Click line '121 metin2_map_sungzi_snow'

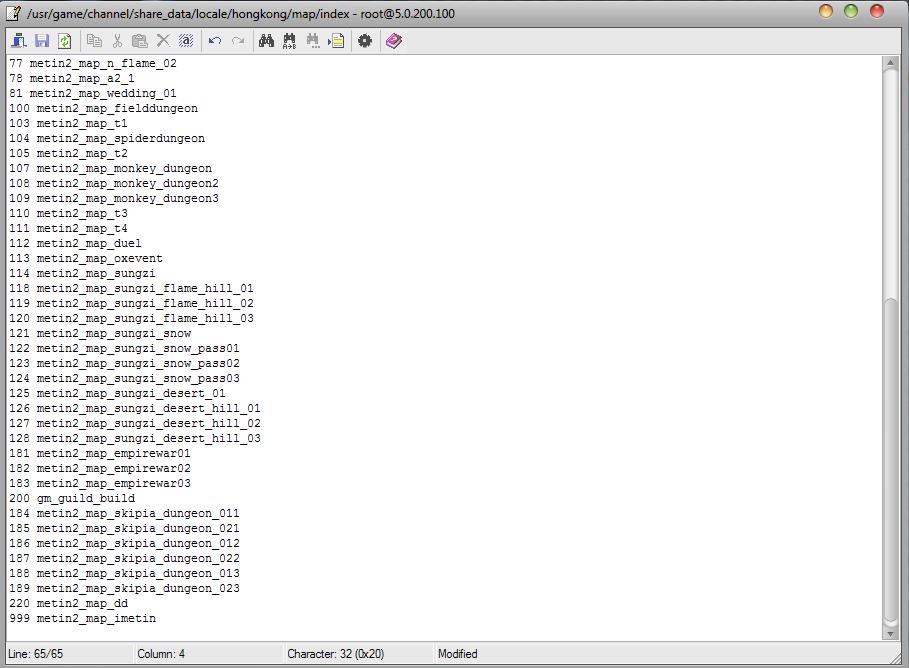100,334
